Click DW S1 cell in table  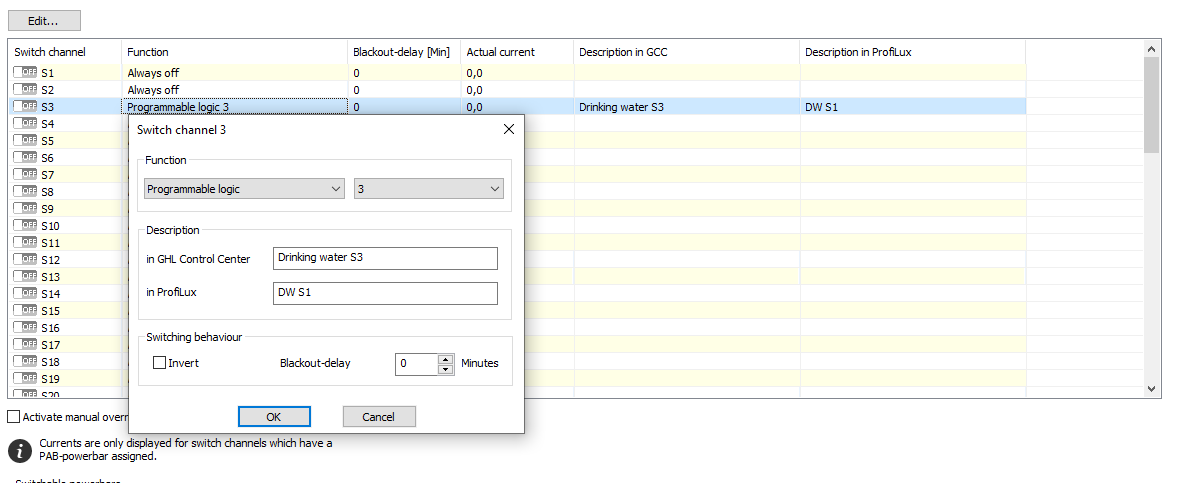coord(912,106)
